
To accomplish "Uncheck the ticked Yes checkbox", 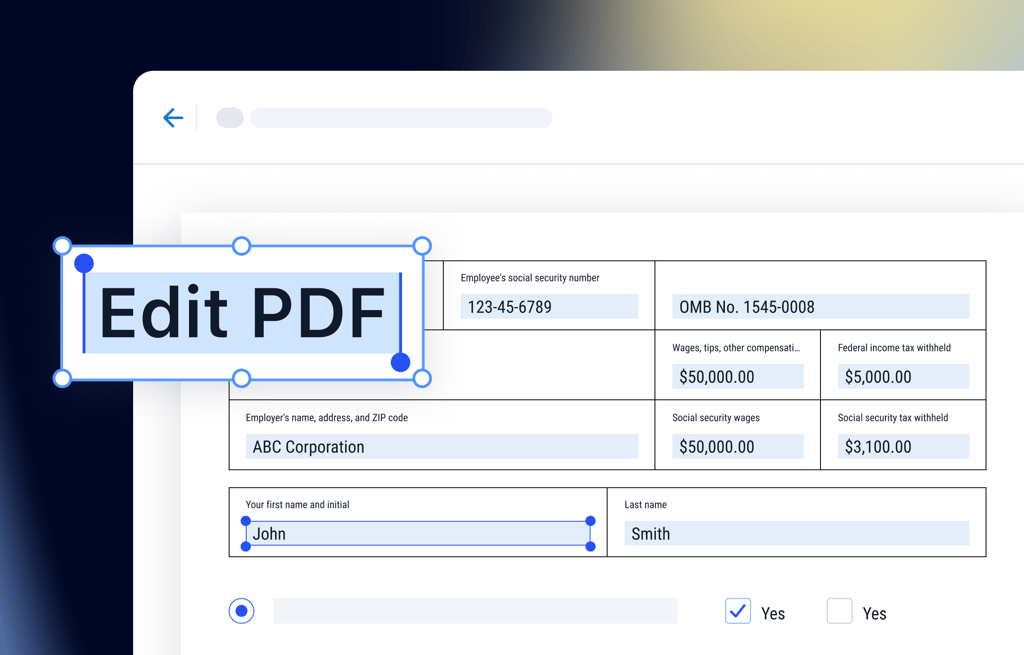I will click(738, 611).
